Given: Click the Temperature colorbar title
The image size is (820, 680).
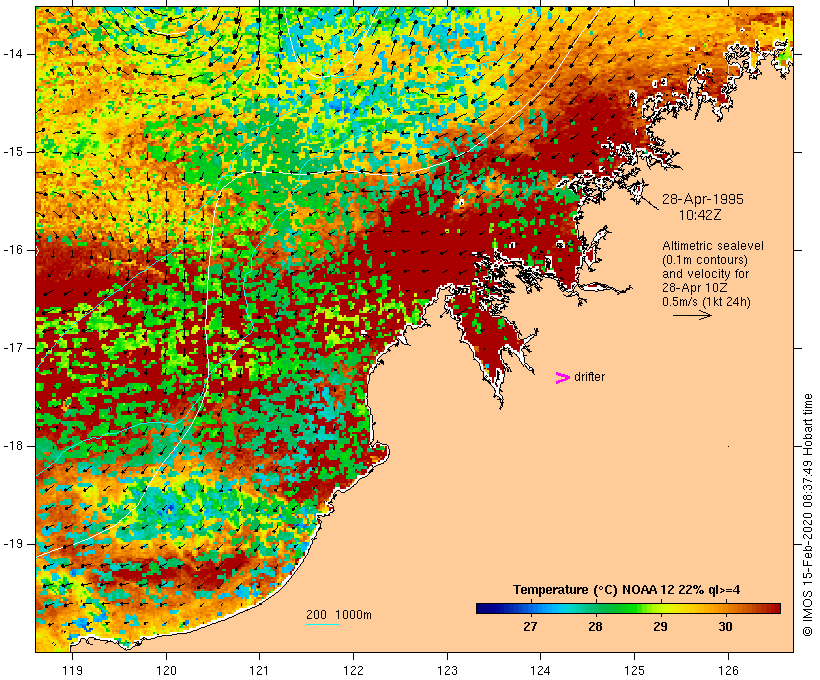Looking at the screenshot, I should point(626,590).
